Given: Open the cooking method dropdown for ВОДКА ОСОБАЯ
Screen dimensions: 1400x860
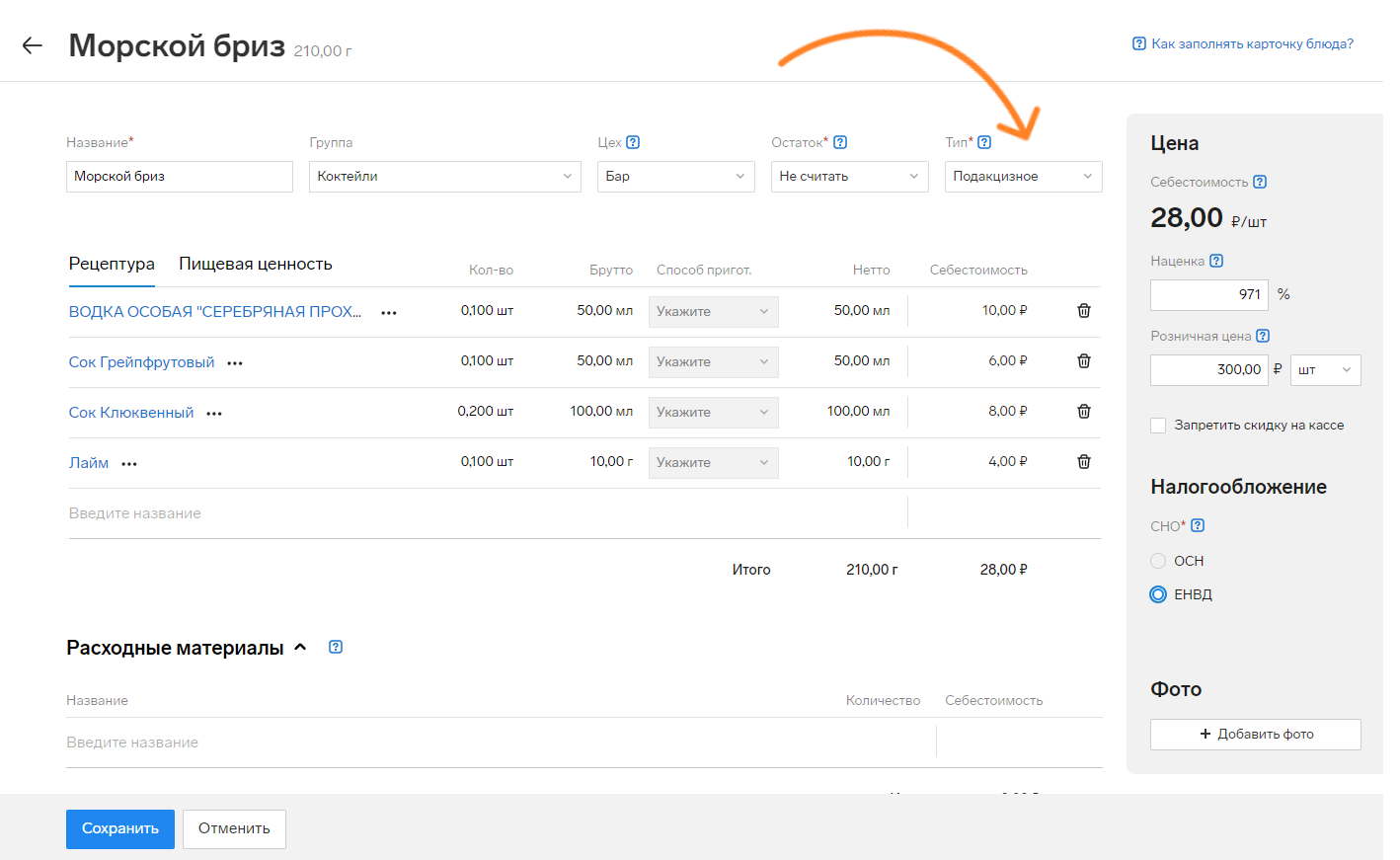Looking at the screenshot, I should point(714,312).
